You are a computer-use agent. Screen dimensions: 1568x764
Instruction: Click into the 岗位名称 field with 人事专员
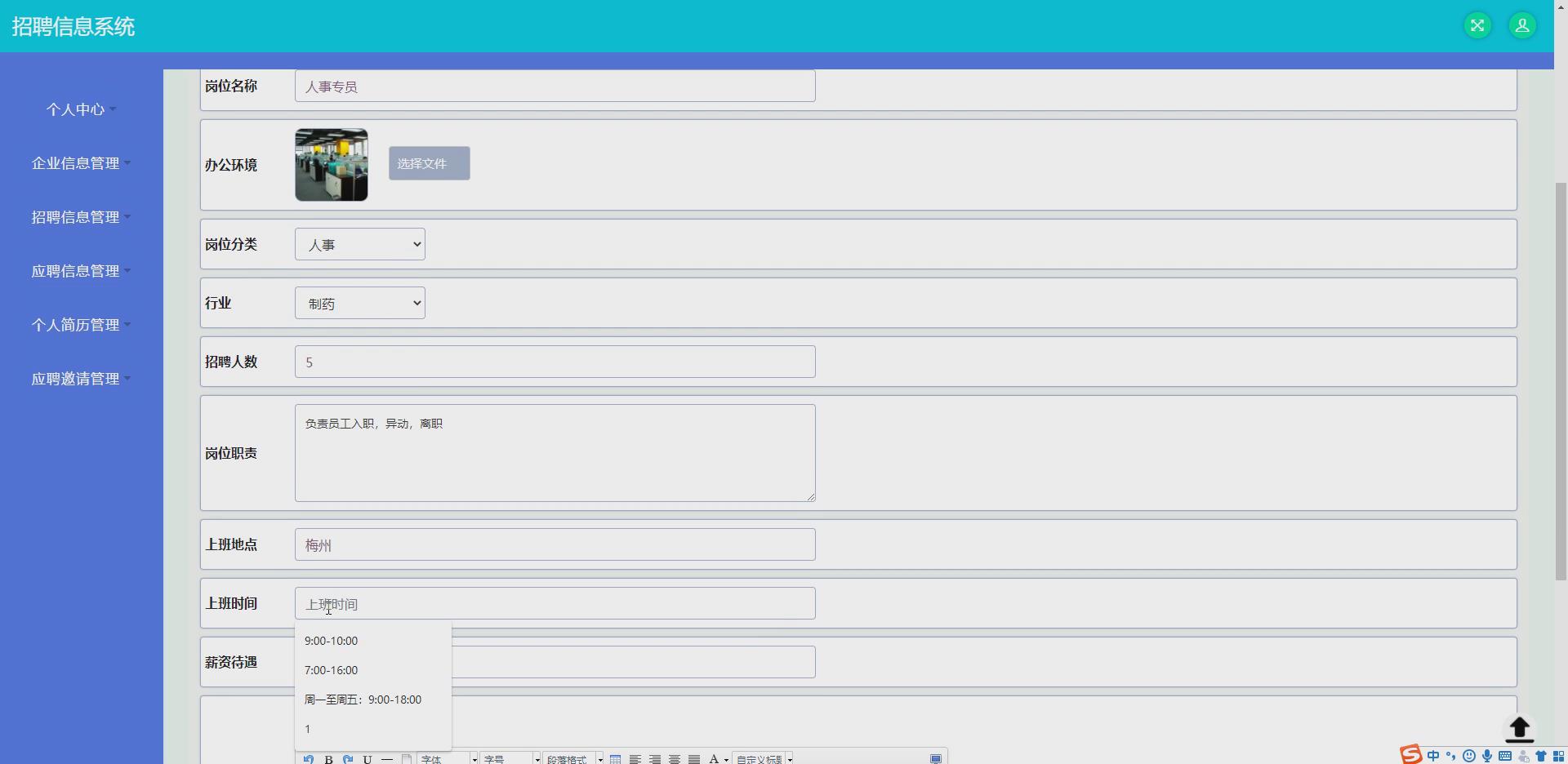point(555,86)
